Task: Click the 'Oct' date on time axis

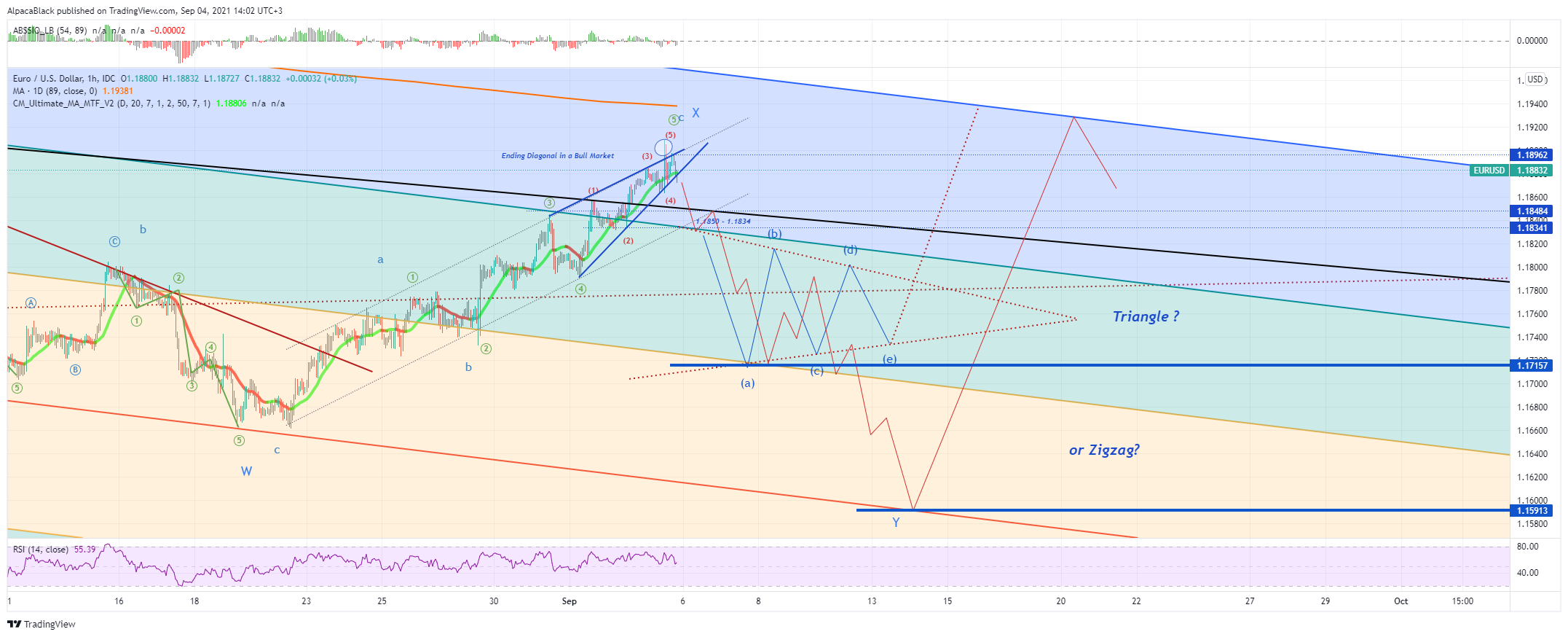Action: click(1400, 601)
